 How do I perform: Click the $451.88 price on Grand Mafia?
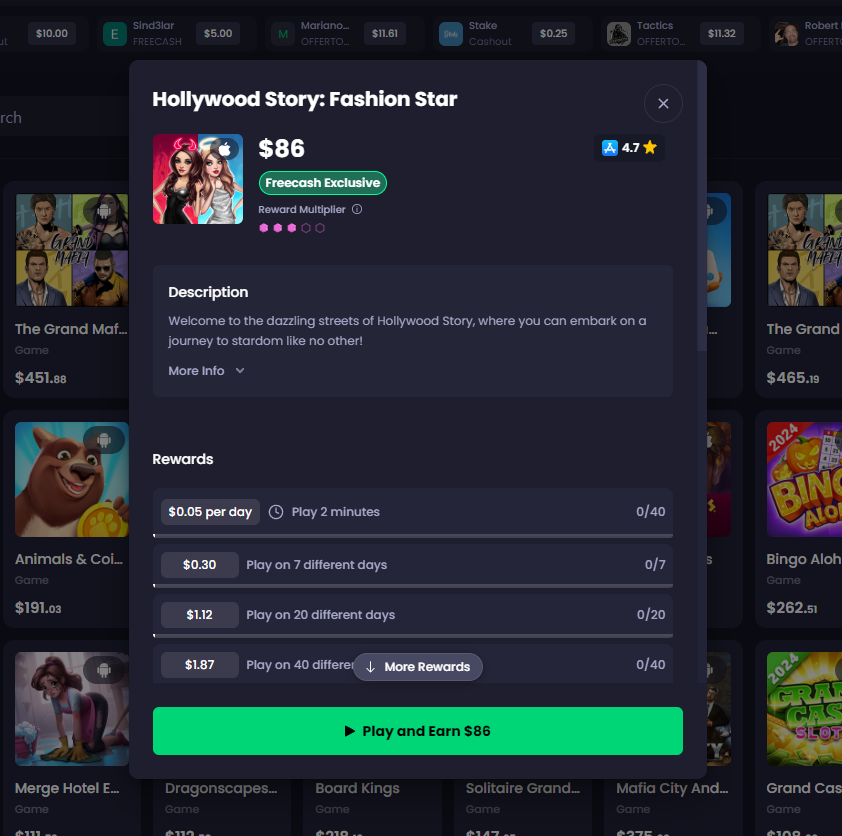coord(41,378)
